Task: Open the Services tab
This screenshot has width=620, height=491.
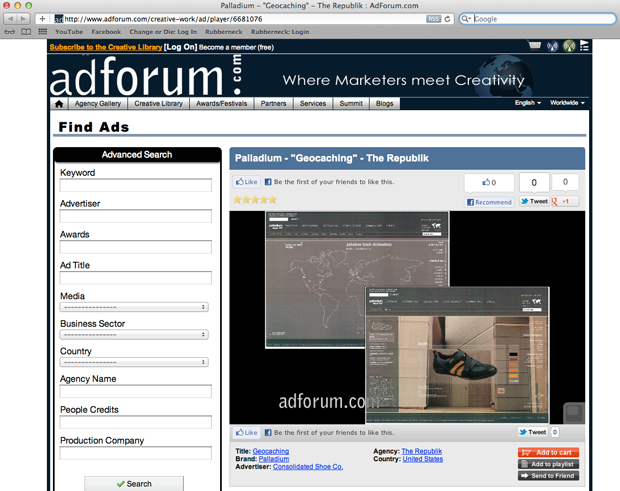Action: pos(313,104)
